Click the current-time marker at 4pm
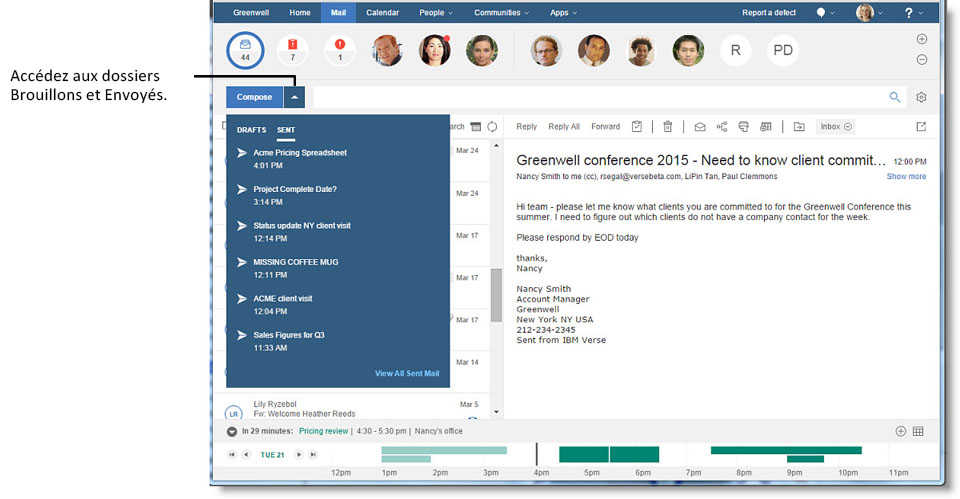The image size is (960, 499). tap(537, 455)
